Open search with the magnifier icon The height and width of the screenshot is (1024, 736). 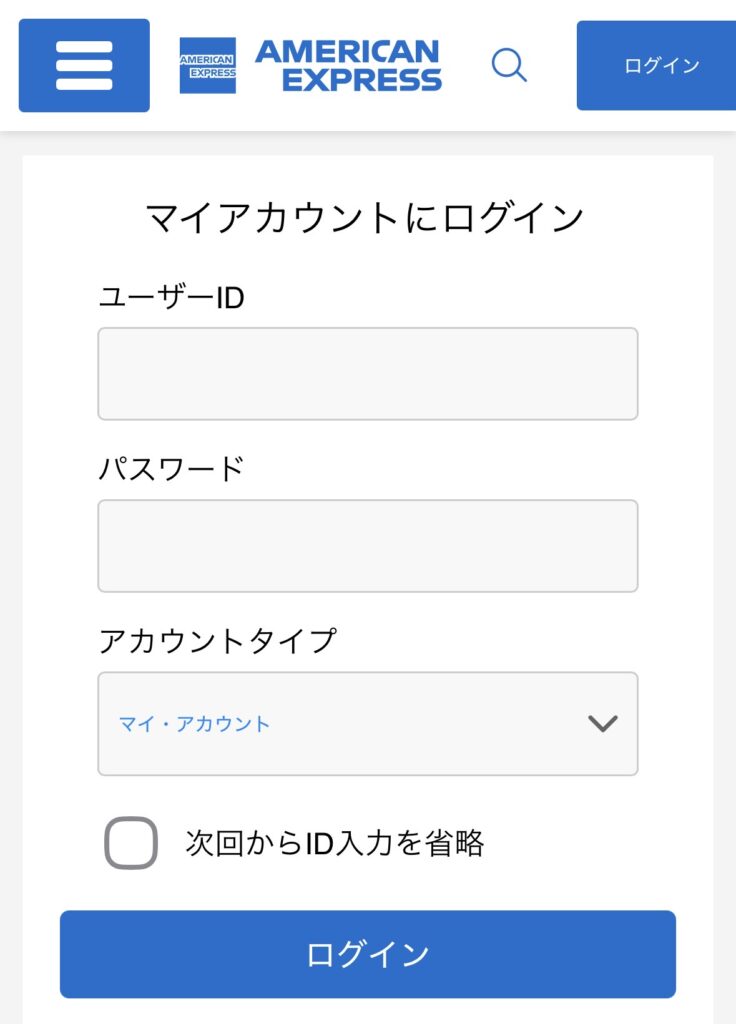pyautogui.click(x=509, y=66)
